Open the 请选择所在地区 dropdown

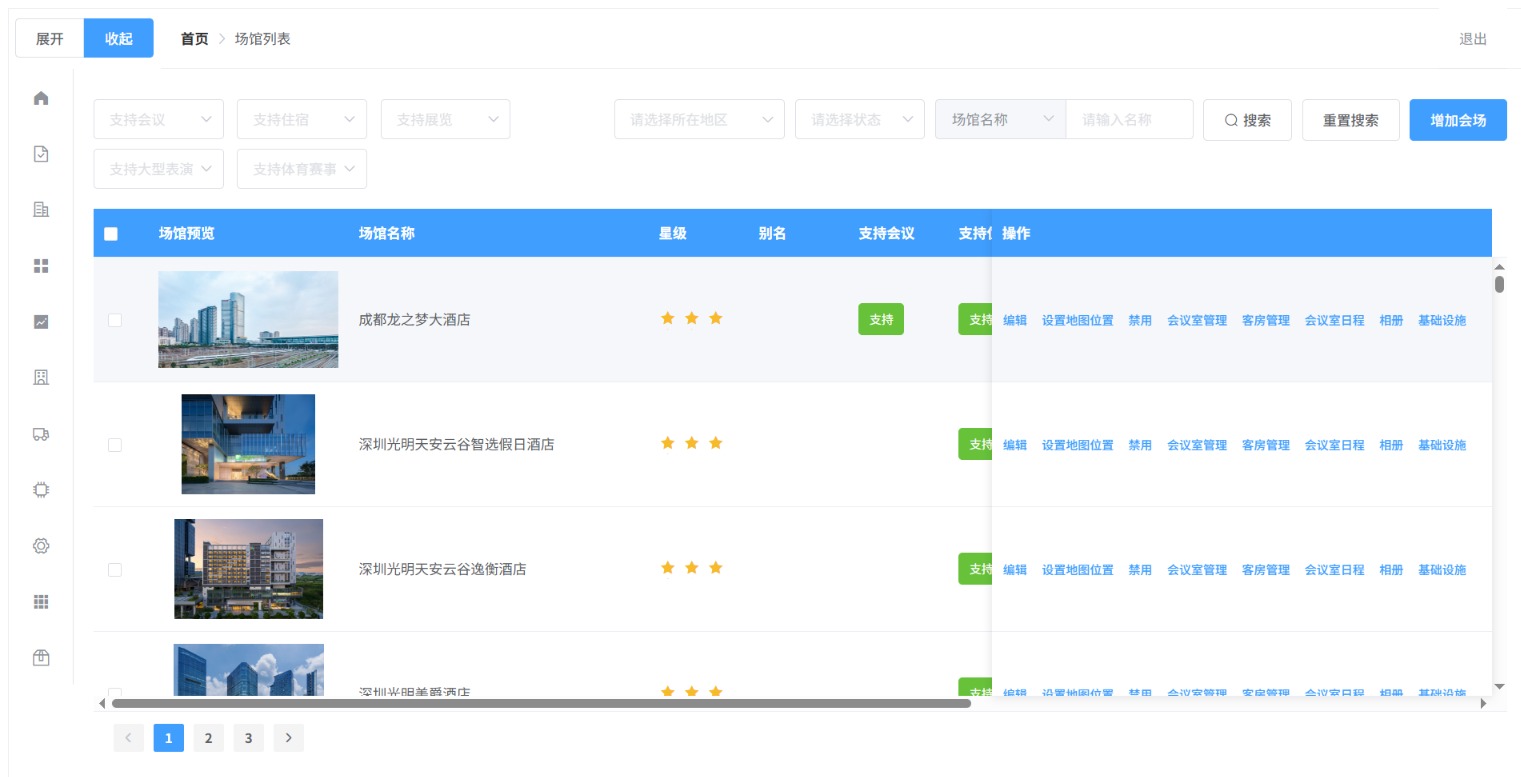pos(699,119)
